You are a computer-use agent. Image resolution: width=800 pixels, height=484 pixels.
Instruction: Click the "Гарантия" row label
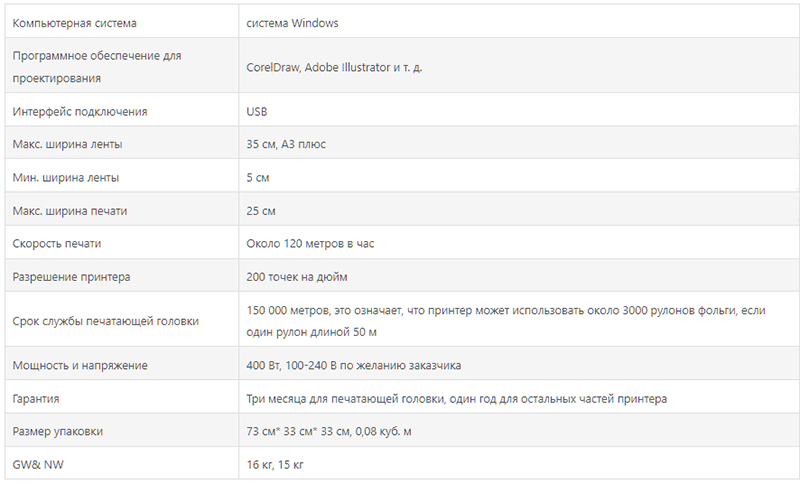coord(36,399)
